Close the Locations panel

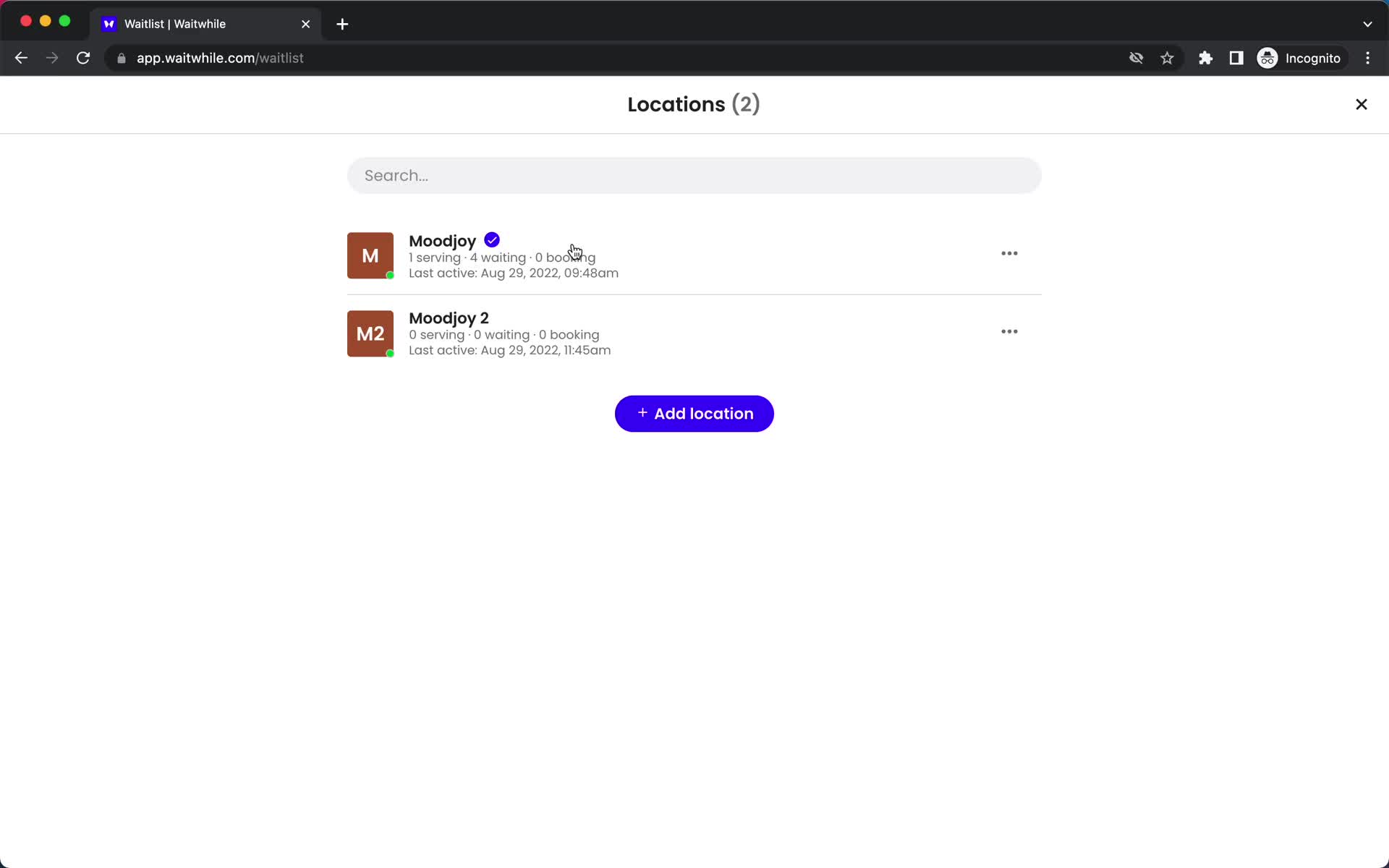click(1361, 104)
